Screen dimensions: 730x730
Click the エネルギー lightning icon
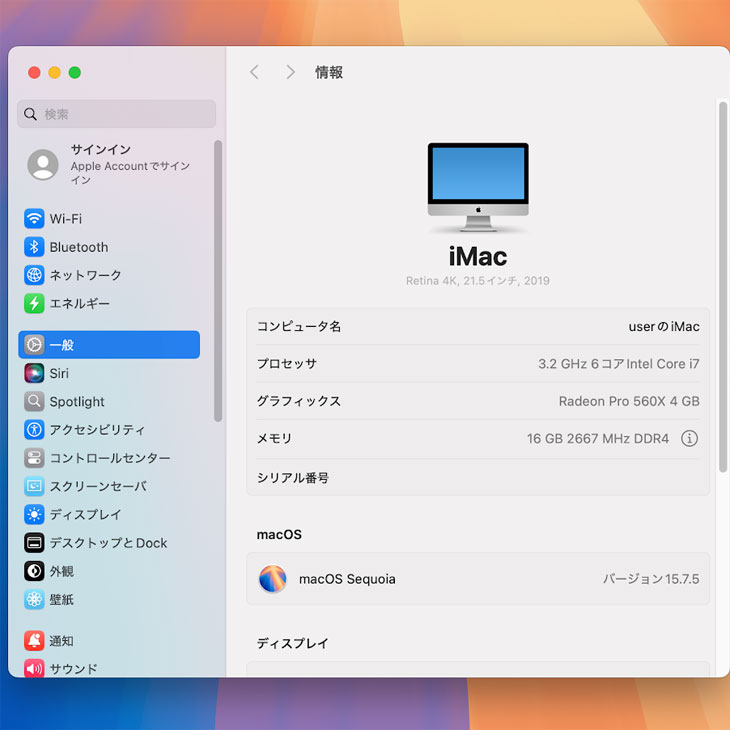pos(34,303)
